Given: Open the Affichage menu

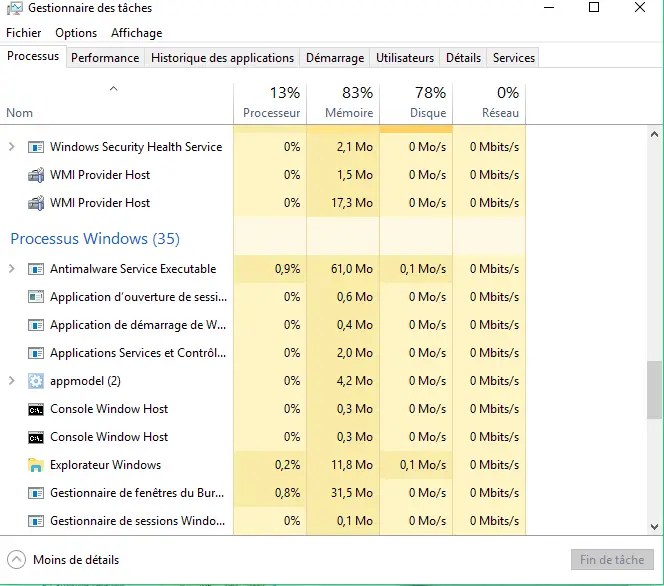Looking at the screenshot, I should coord(137,33).
